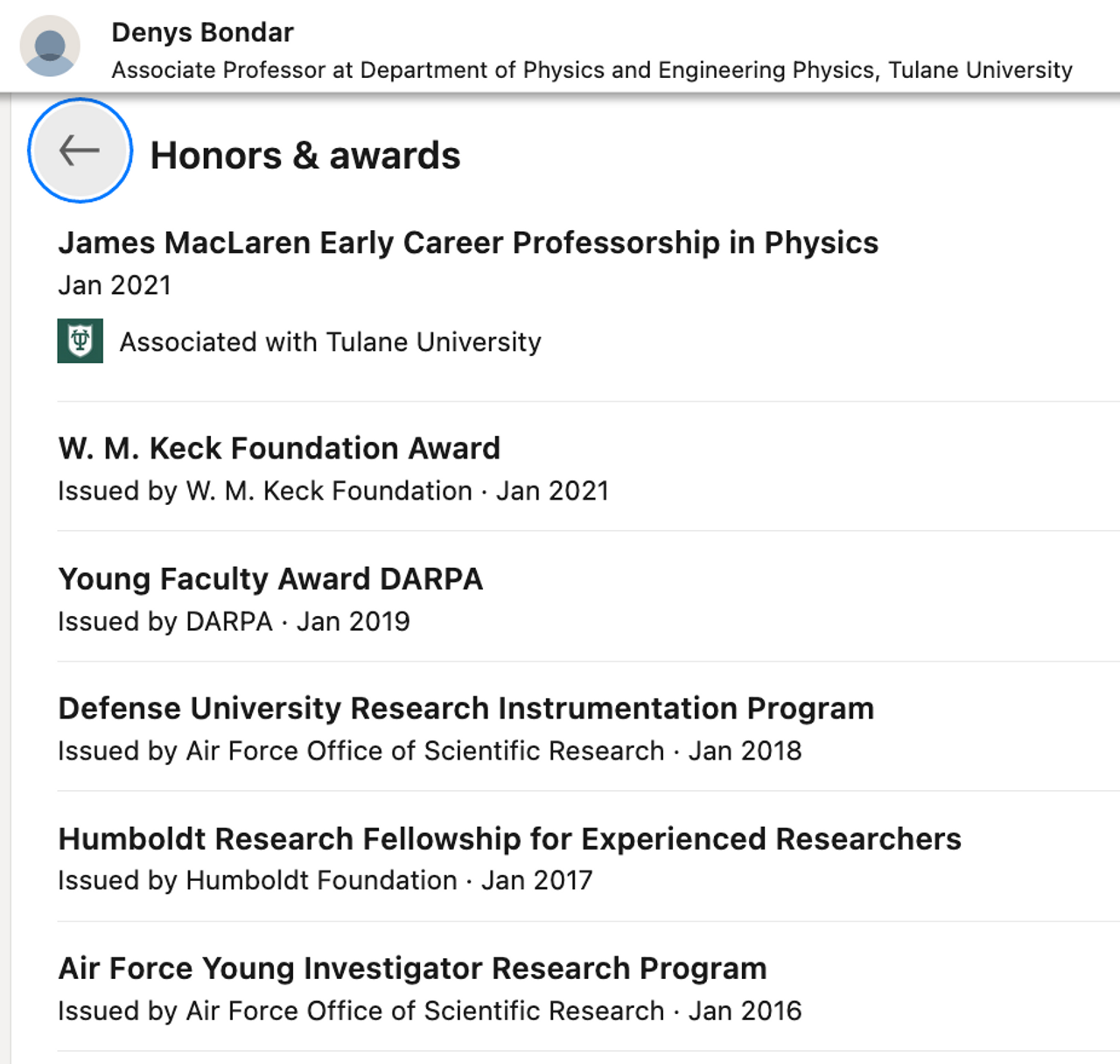Image resolution: width=1120 pixels, height=1064 pixels.
Task: Click the Tulane University shield logo
Action: coord(80,341)
